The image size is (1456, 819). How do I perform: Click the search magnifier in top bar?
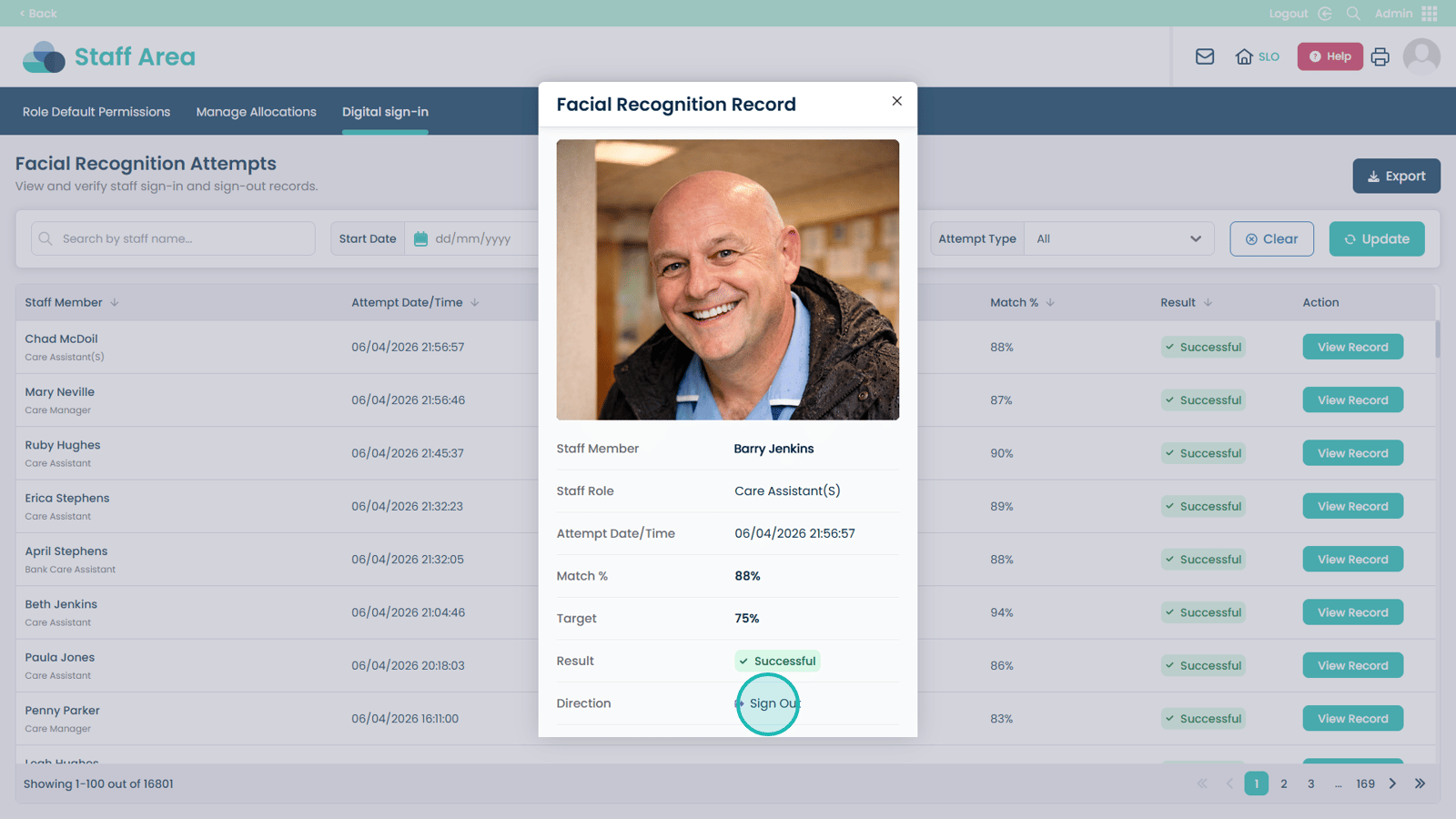point(1353,14)
